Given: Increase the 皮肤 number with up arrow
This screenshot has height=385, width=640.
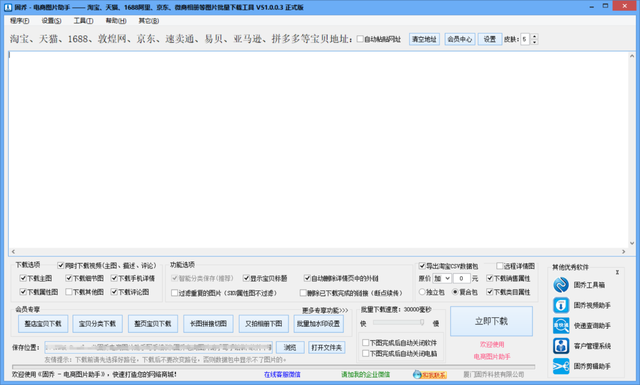Looking at the screenshot, I should click(x=534, y=37).
